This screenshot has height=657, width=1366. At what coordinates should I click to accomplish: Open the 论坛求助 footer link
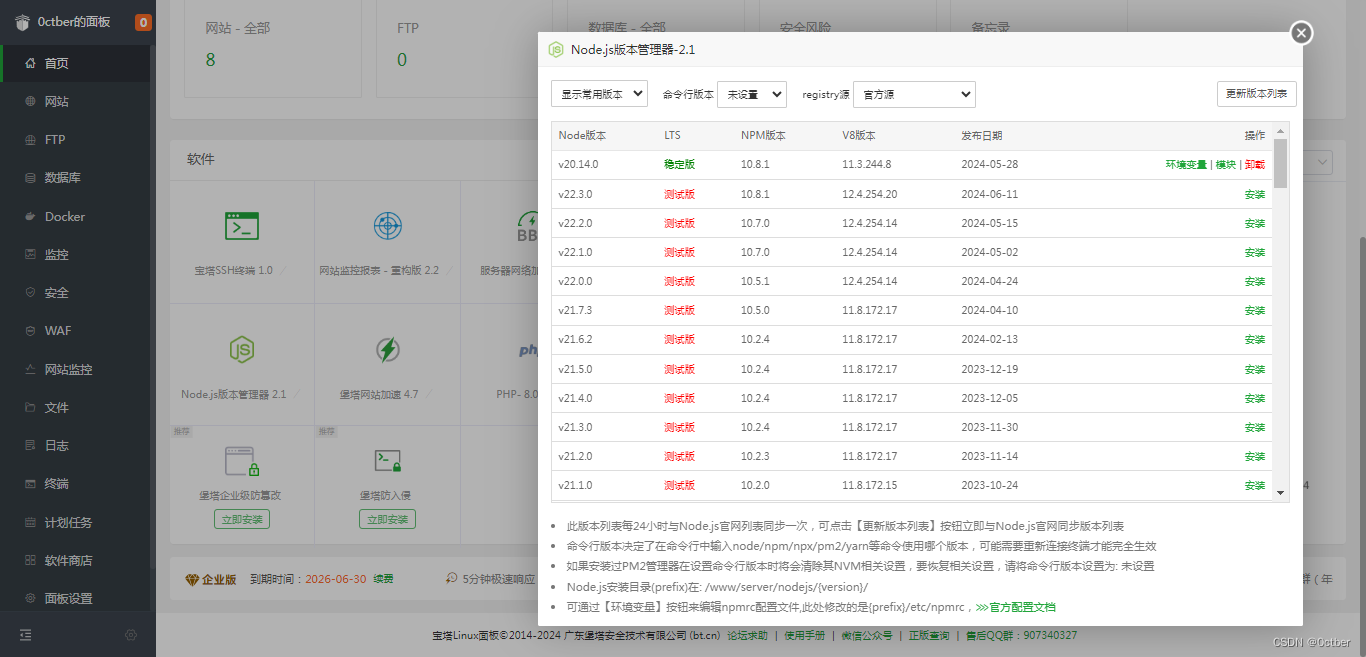(747, 635)
